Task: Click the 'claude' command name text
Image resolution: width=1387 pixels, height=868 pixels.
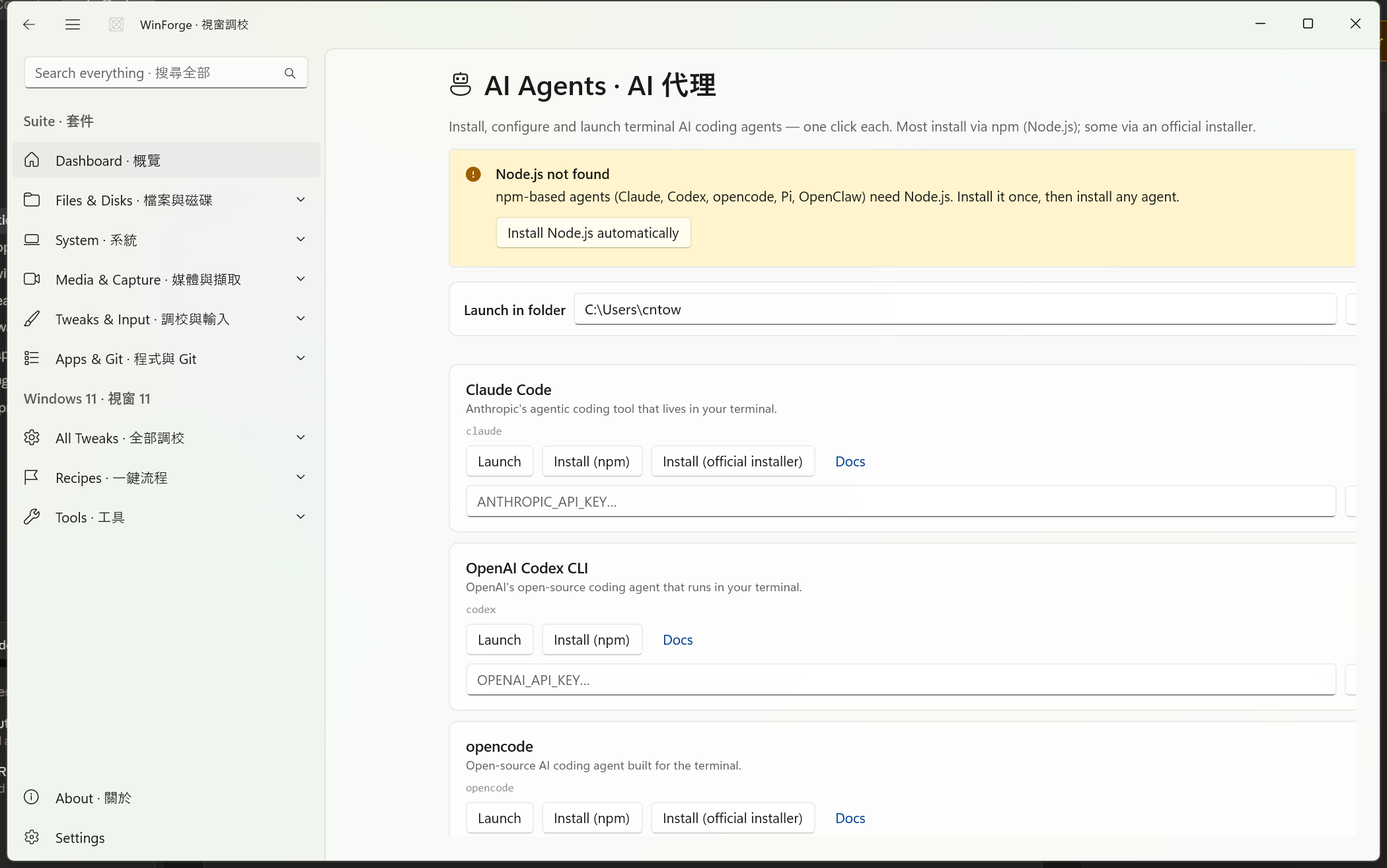Action: [484, 431]
